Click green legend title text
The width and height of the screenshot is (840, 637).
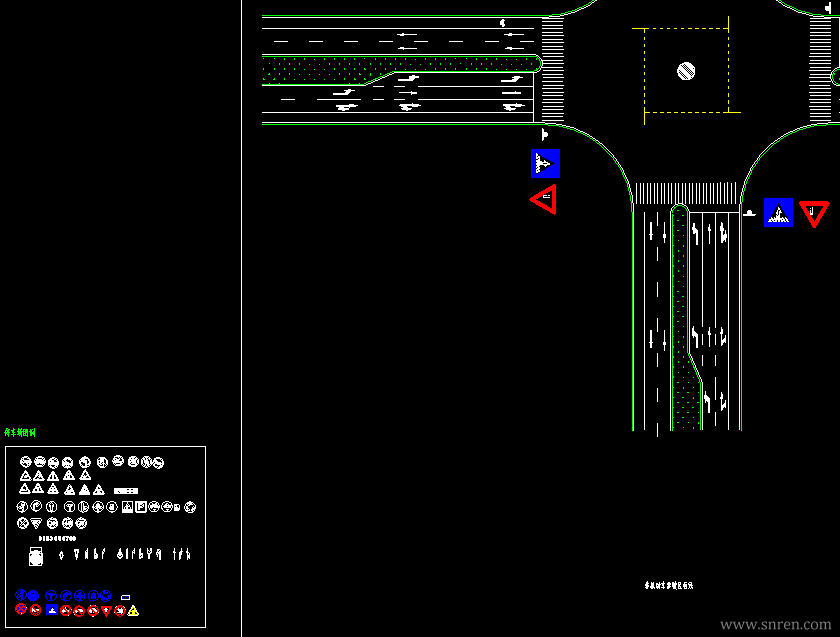(x=20, y=432)
